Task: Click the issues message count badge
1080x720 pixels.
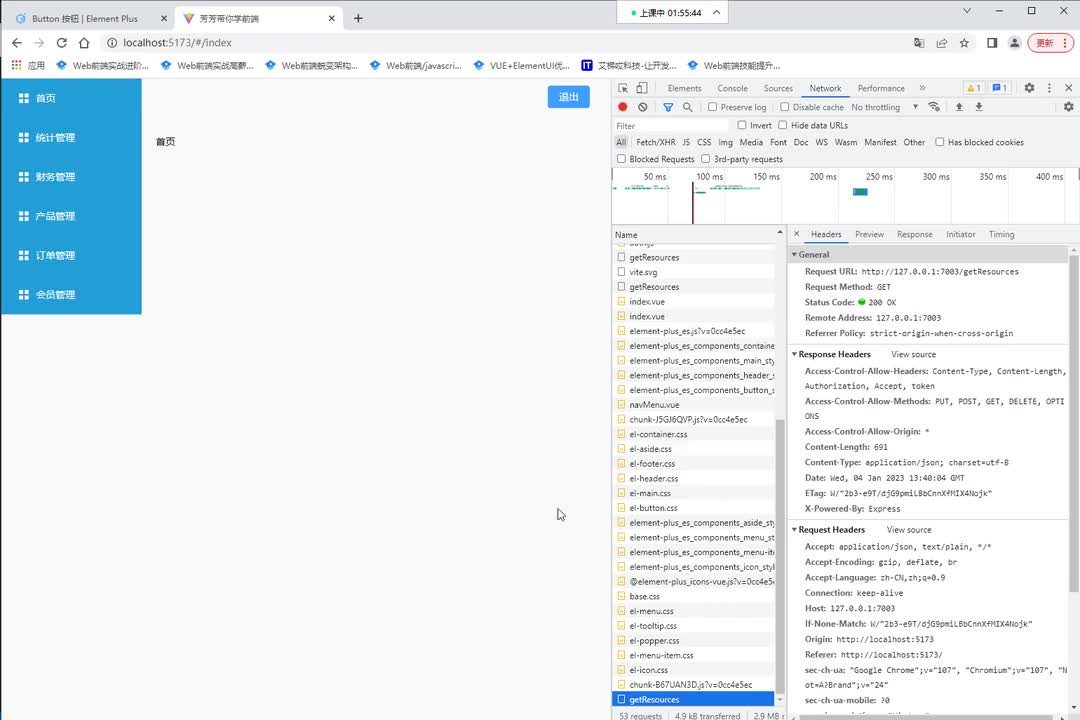Action: click(x=999, y=88)
